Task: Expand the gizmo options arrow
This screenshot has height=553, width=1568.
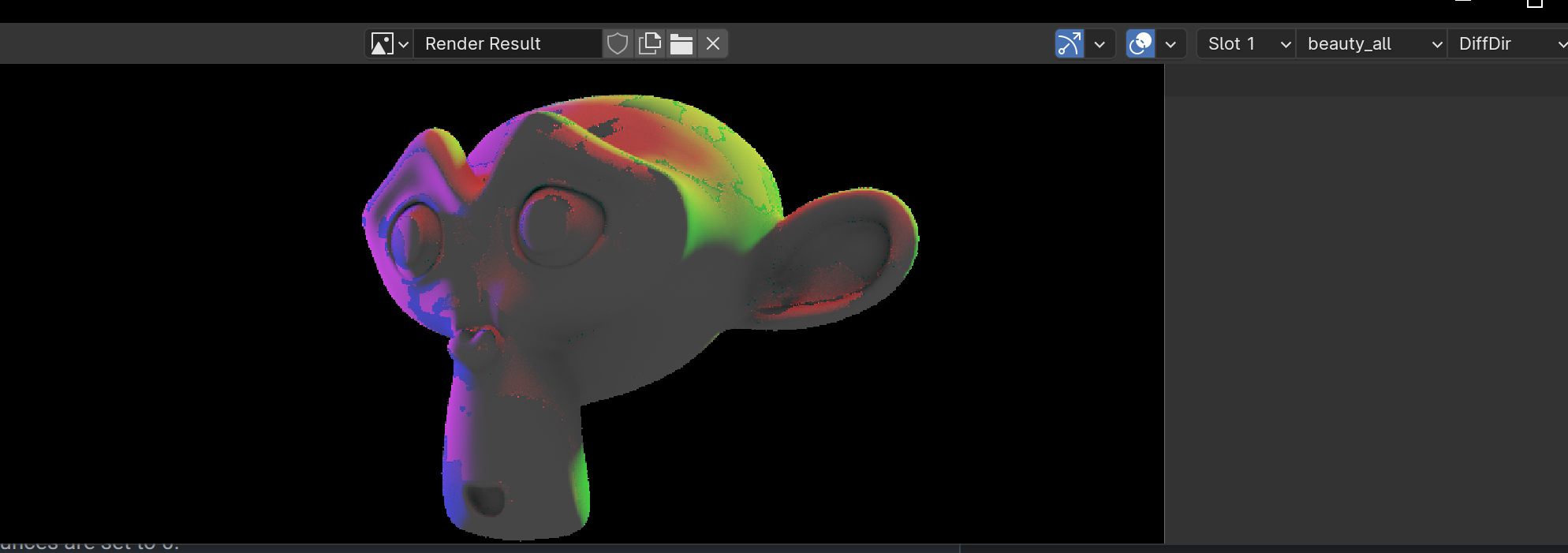Action: pyautogui.click(x=1099, y=43)
